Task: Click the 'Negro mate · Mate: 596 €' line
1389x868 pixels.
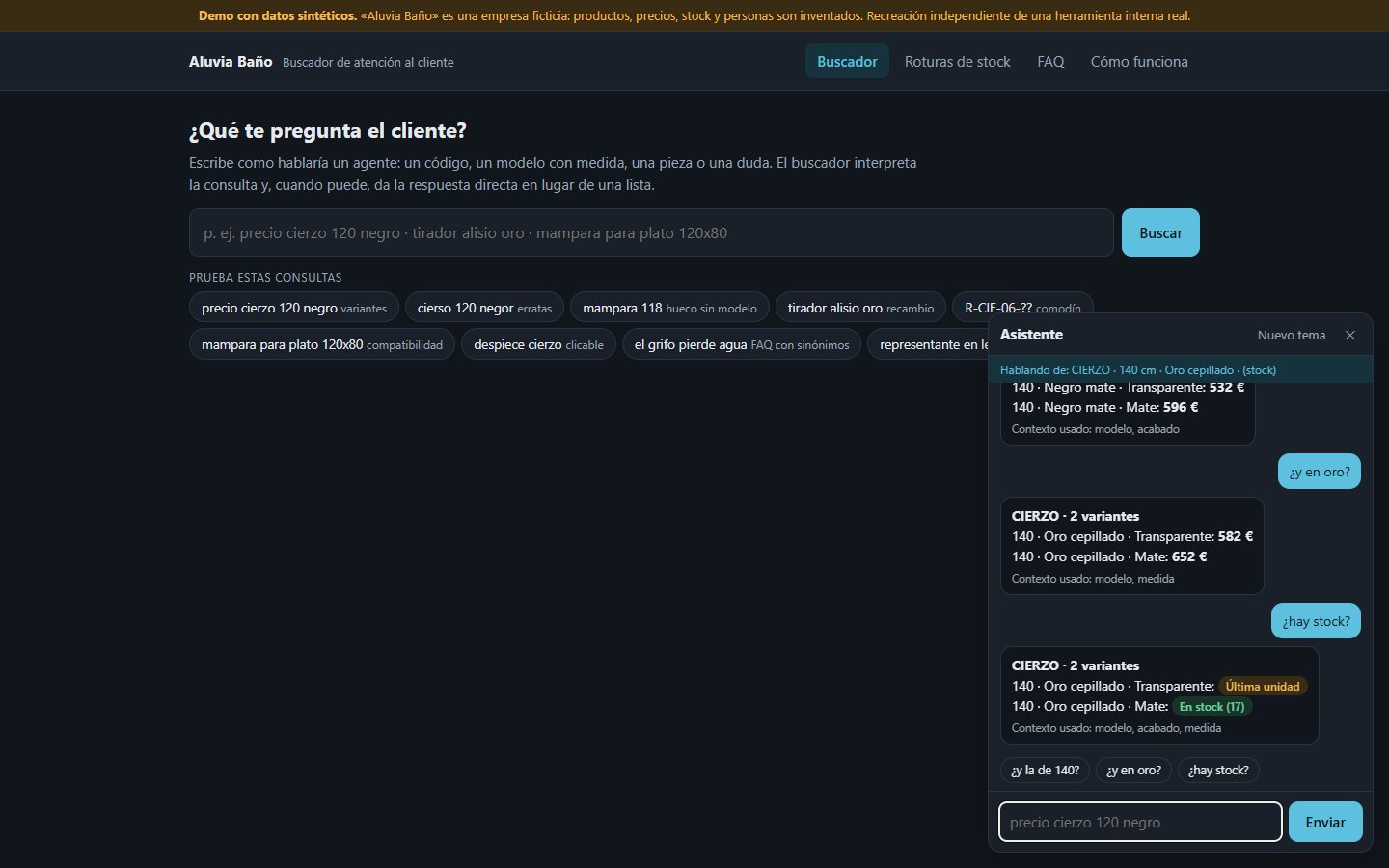Action: [x=1105, y=407]
